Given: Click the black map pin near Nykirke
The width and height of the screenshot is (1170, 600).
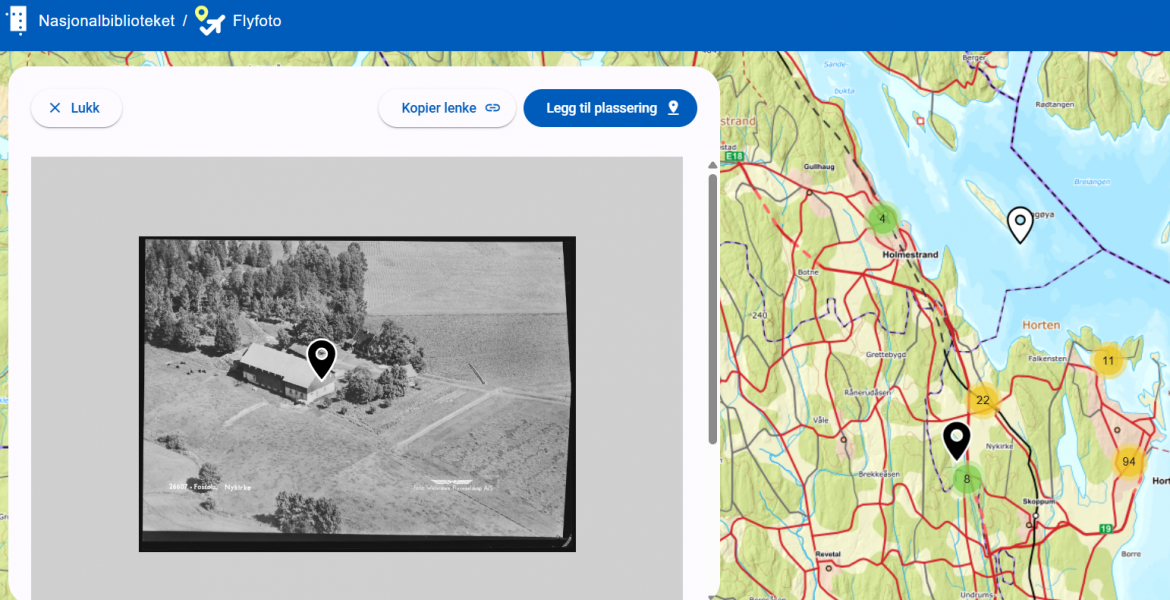Looking at the screenshot, I should (955, 438).
